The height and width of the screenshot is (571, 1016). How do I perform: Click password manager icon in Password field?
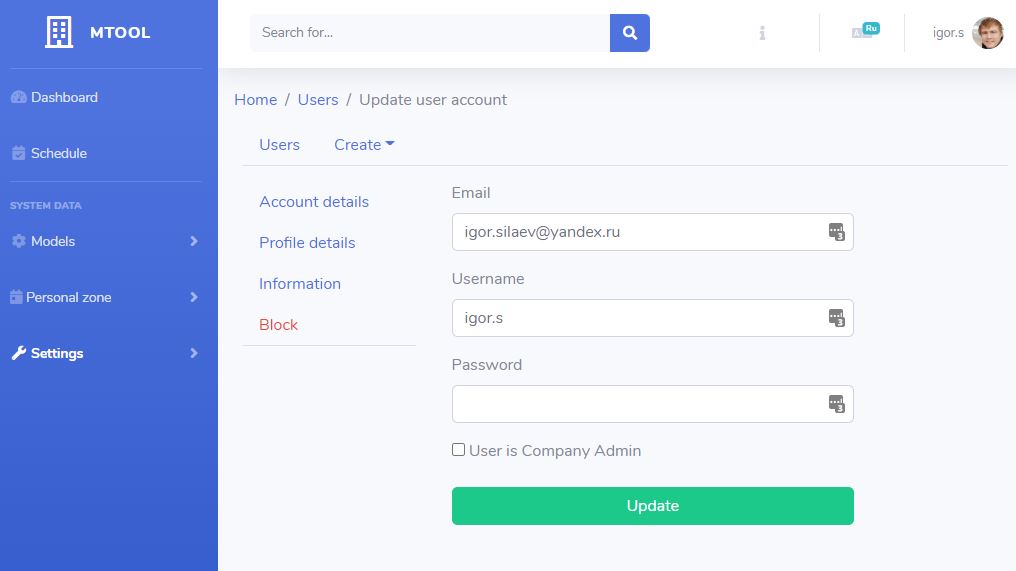[837, 404]
